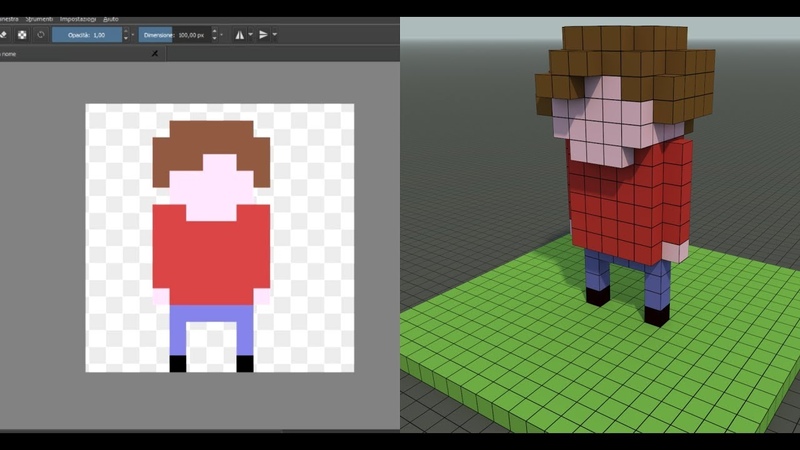Screen dimensions: 800x450
Task: Click the reload brush preset icon
Action: click(x=41, y=35)
